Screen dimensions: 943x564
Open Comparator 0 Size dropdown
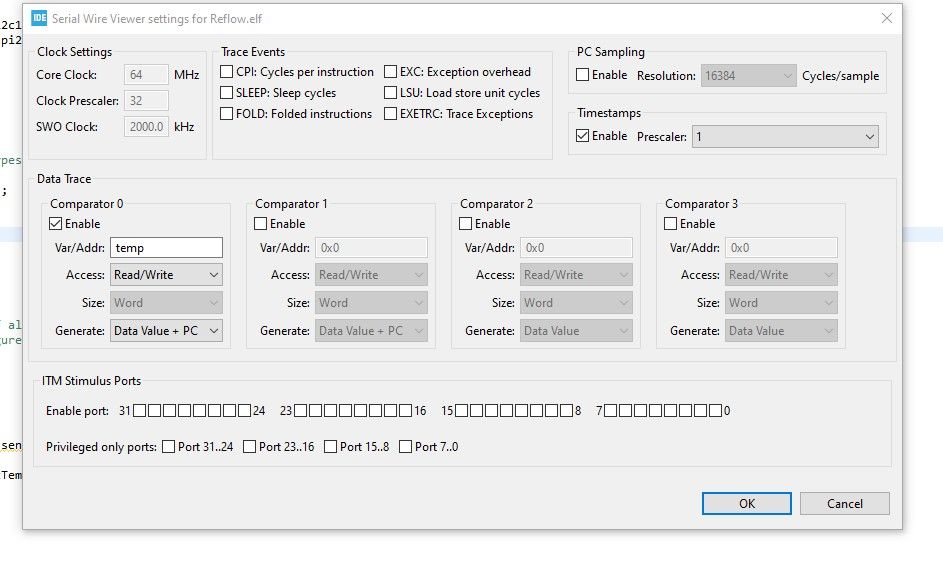tap(167, 302)
